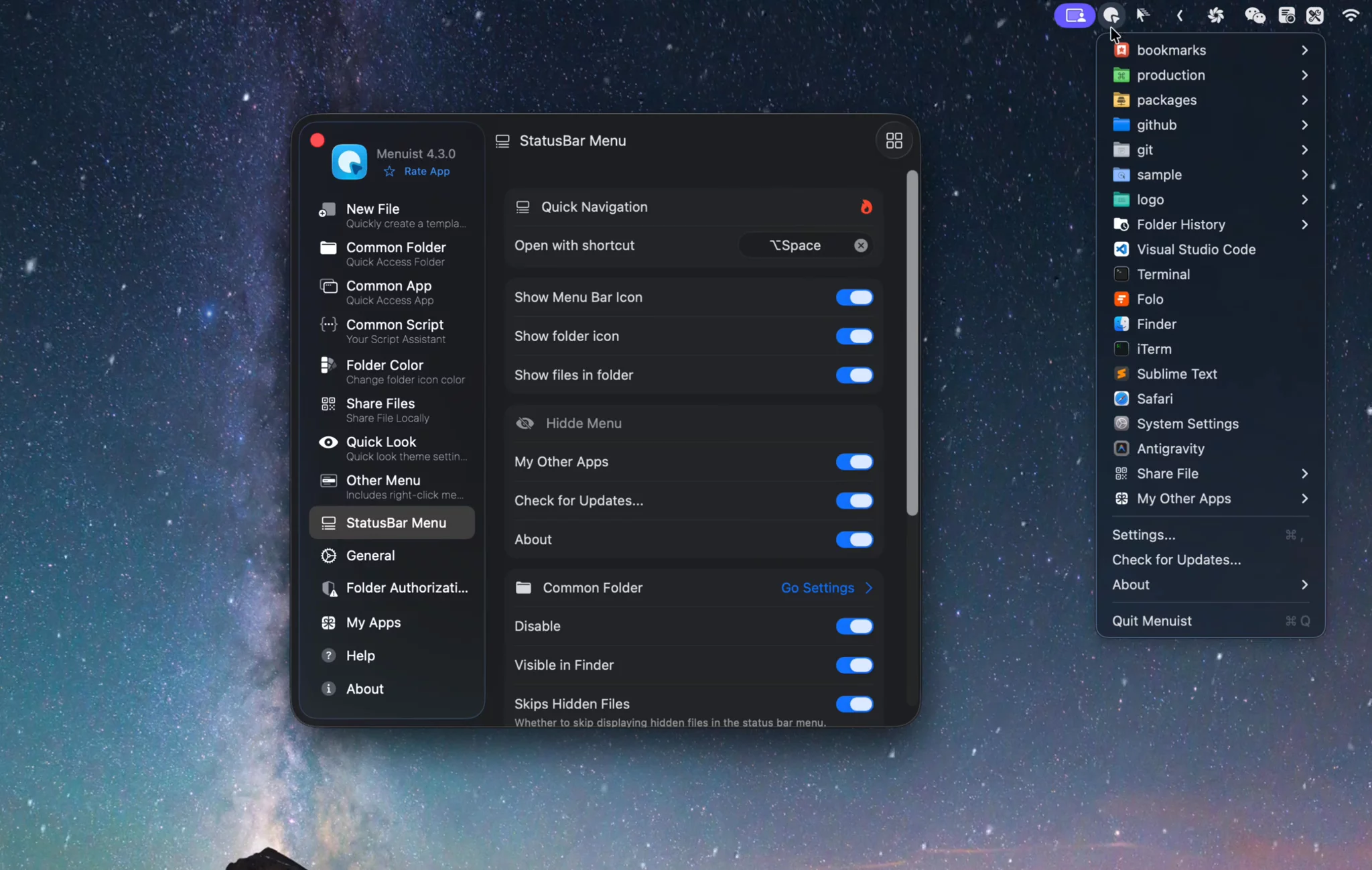Launch Terminal from the dropdown list
Image resolution: width=1372 pixels, height=870 pixels.
[x=1166, y=273]
